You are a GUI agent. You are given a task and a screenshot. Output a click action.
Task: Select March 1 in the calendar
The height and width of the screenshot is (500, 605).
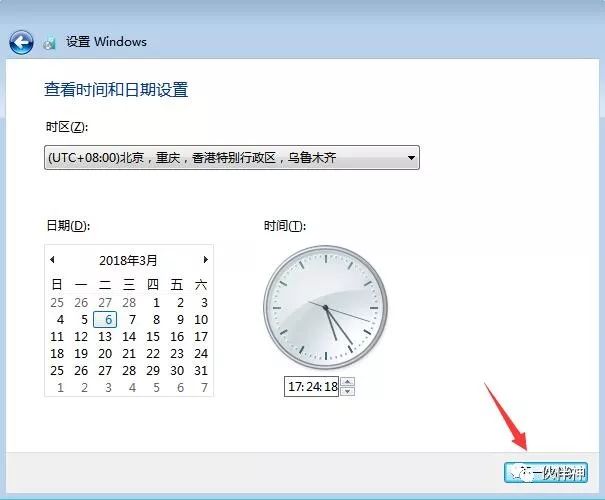(x=156, y=302)
